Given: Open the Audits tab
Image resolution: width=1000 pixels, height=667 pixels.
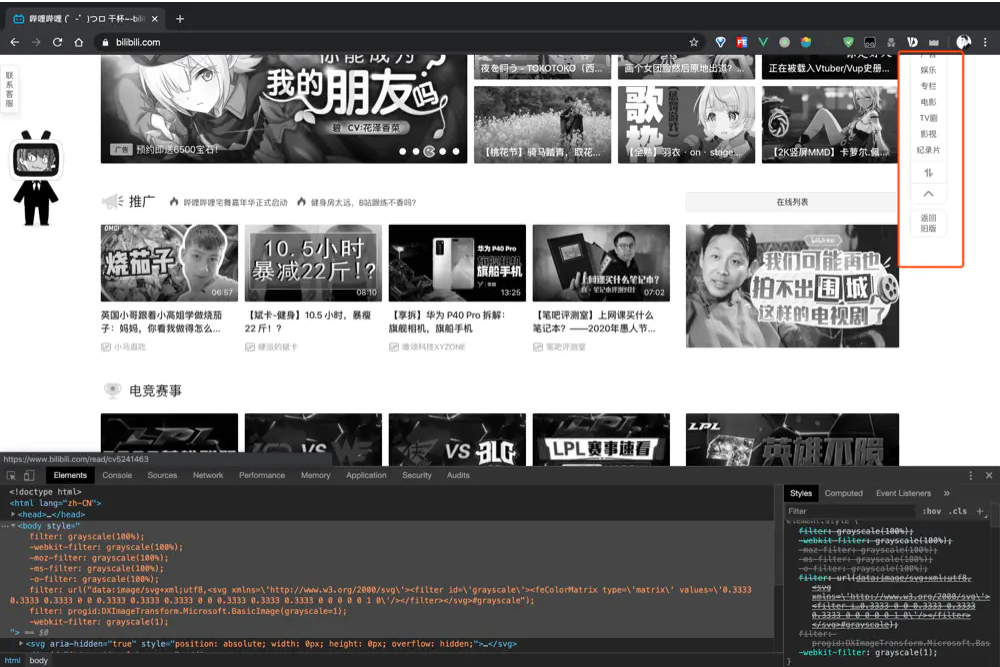Looking at the screenshot, I should 458,475.
